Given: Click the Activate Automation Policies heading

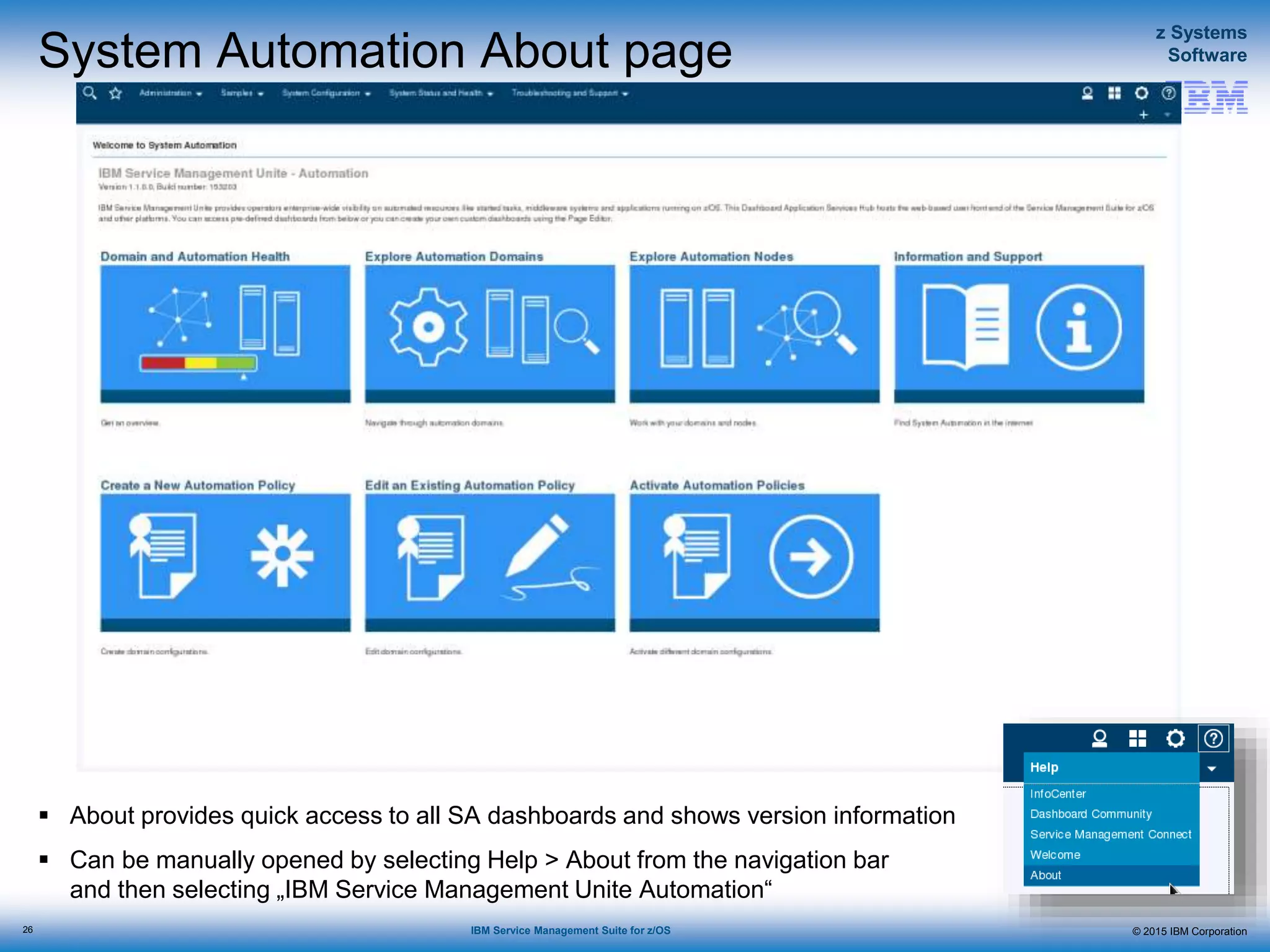Looking at the screenshot, I should pyautogui.click(x=717, y=485).
